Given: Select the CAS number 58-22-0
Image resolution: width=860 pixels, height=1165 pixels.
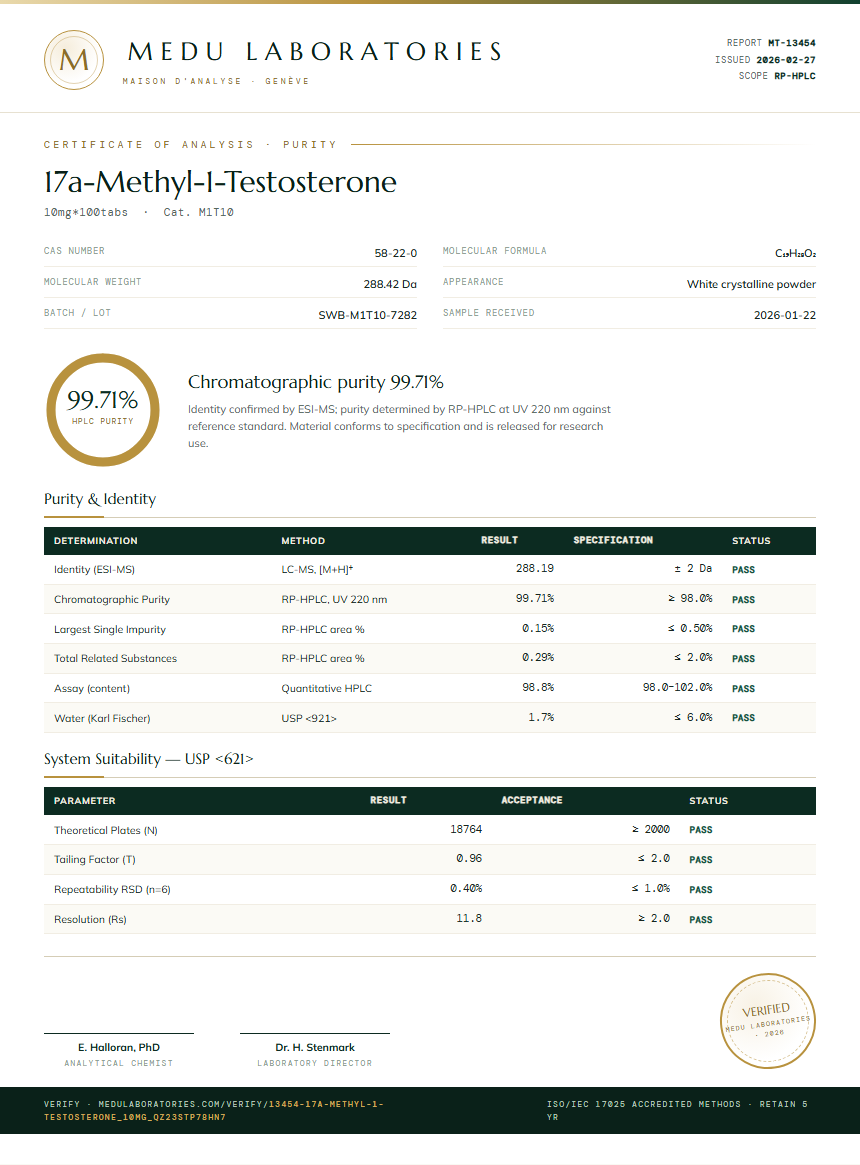Looking at the screenshot, I should pos(395,253).
